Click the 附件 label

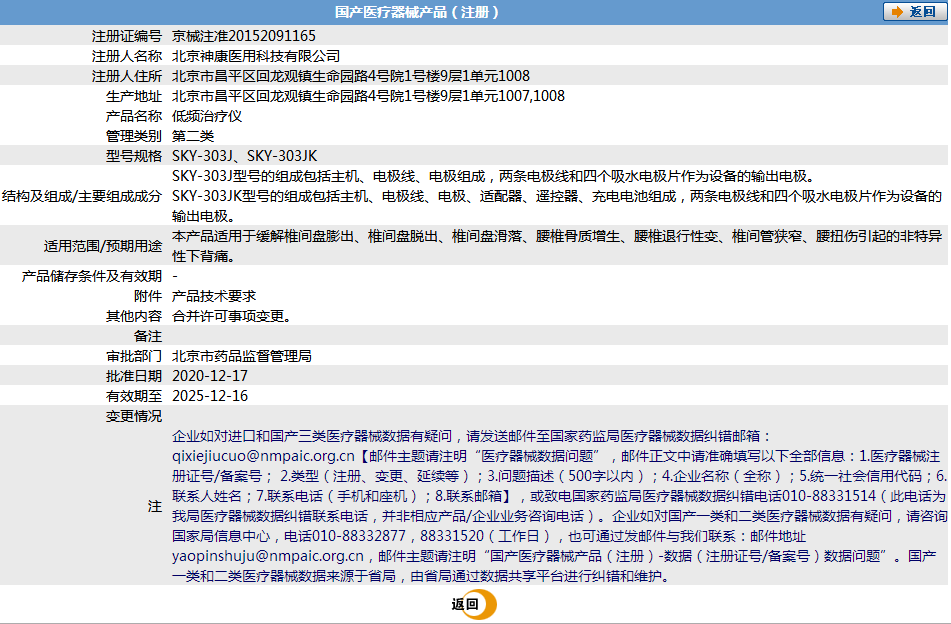tap(148, 297)
